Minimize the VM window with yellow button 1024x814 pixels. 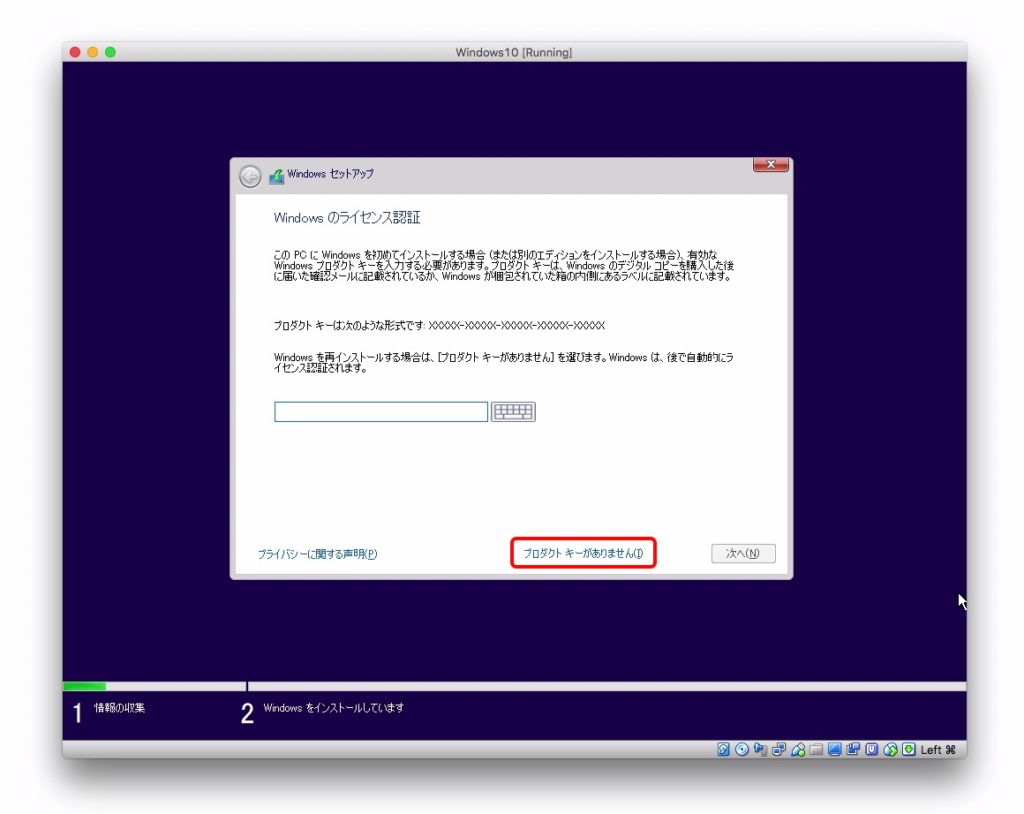coord(93,52)
